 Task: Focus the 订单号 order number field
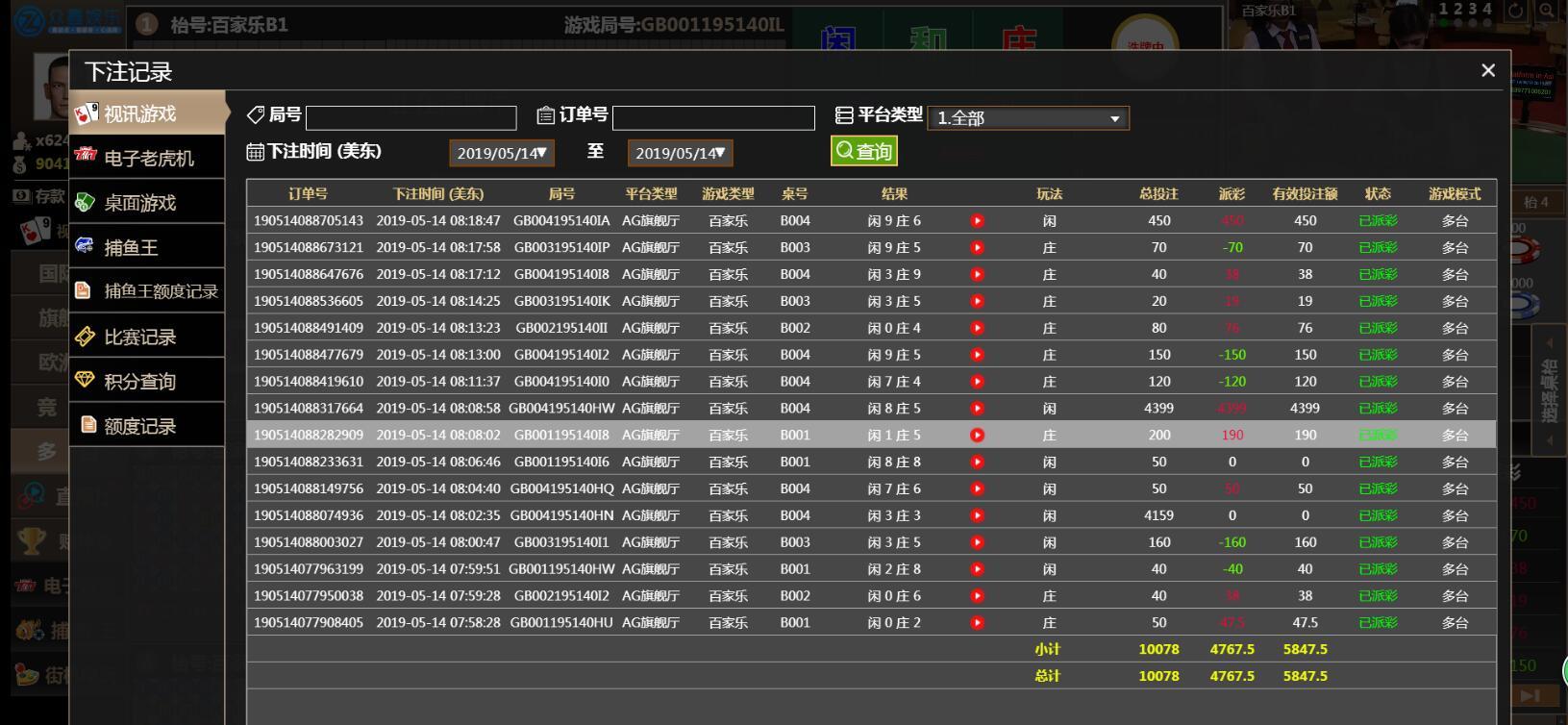point(713,118)
